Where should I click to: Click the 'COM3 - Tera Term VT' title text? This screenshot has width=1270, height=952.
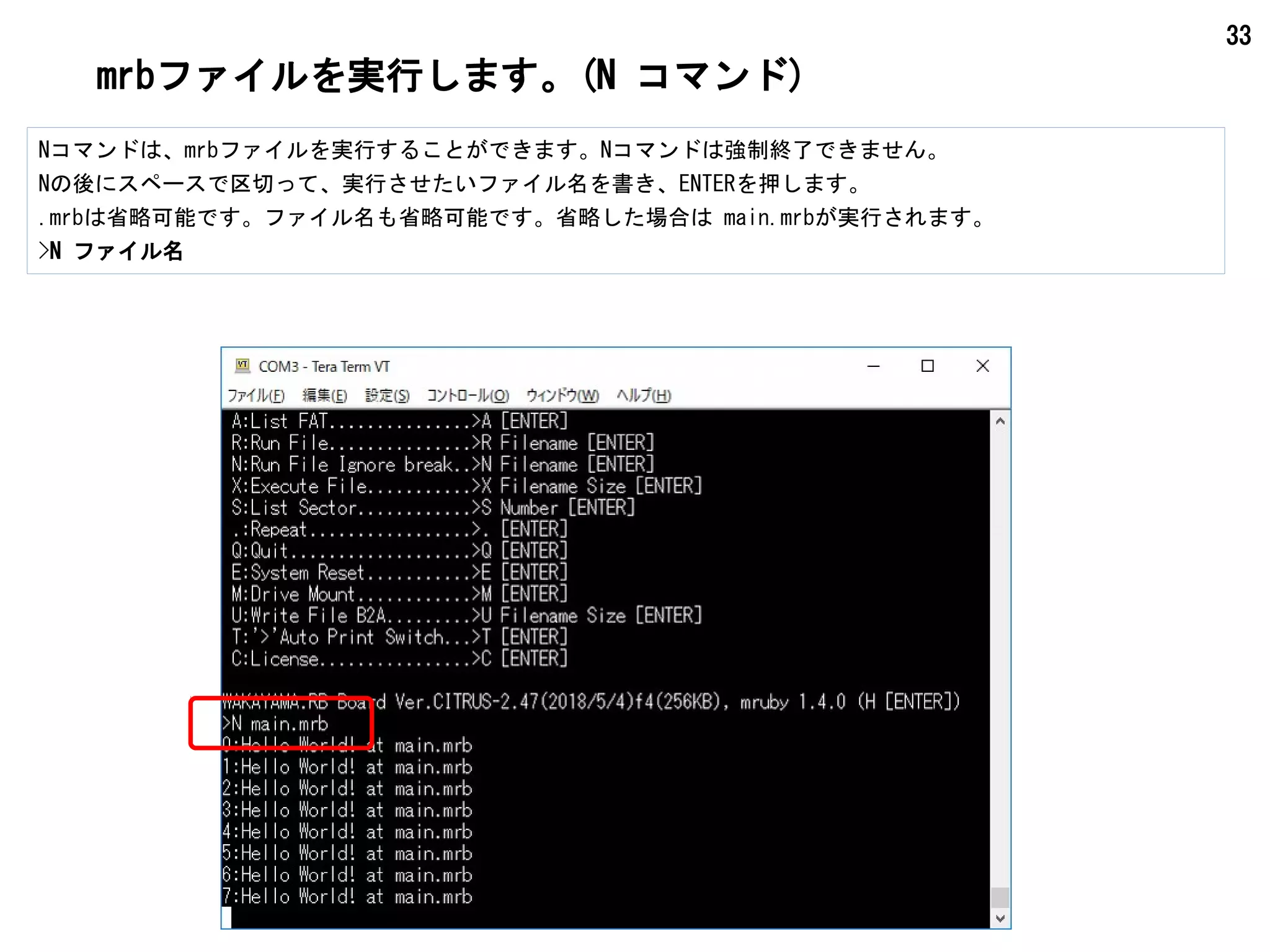(x=324, y=366)
